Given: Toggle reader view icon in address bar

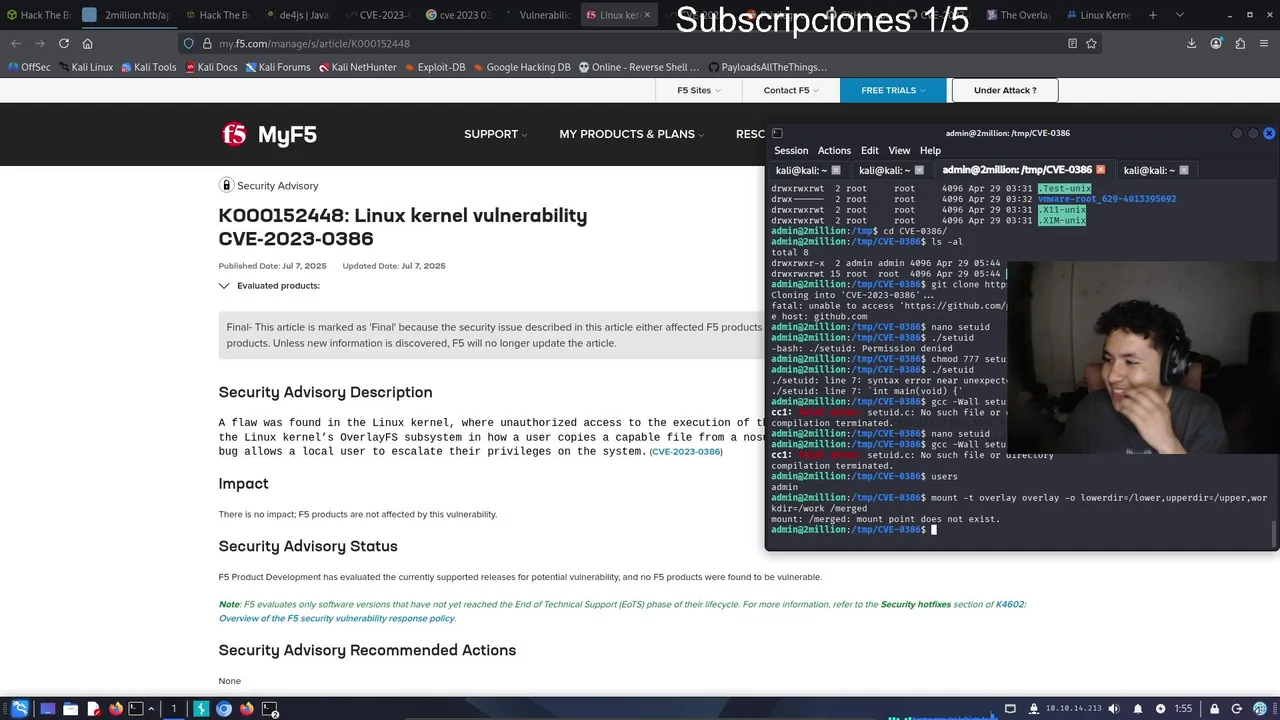Looking at the screenshot, I should click(x=1072, y=43).
